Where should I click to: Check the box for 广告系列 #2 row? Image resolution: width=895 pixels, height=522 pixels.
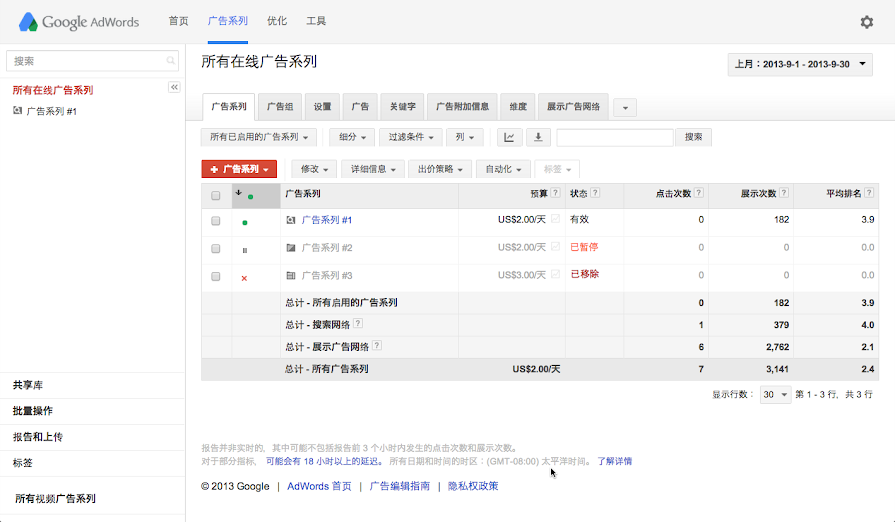coord(215,249)
